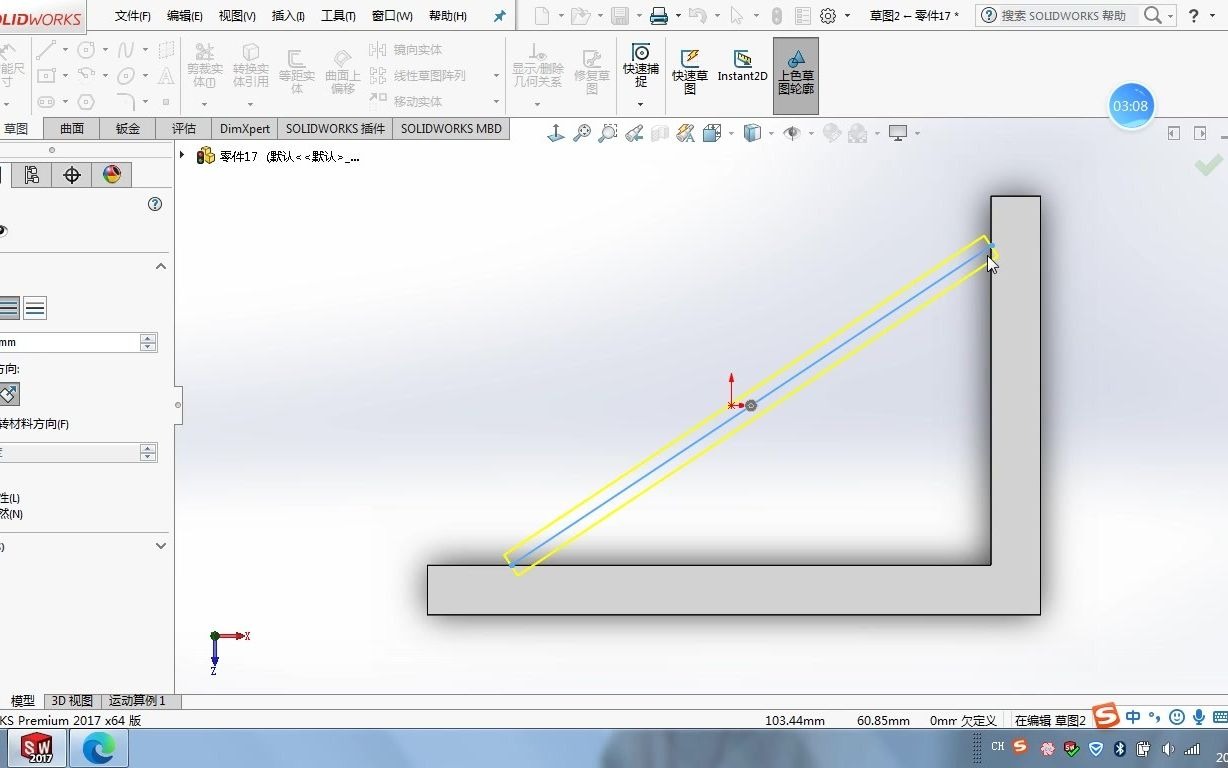Switch to the 运动算例1 tab at the bottom

(x=138, y=700)
